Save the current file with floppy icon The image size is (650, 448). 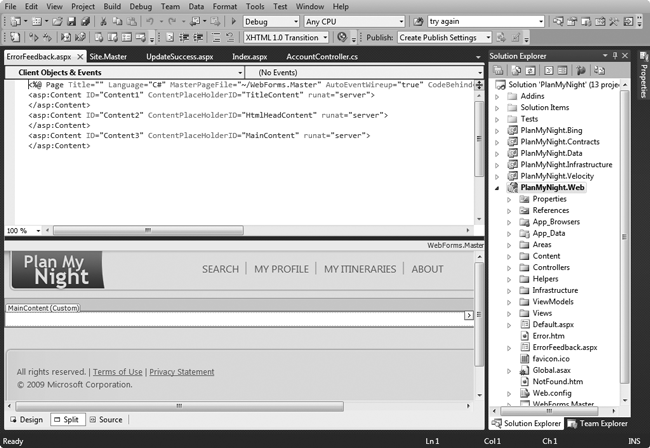(71, 22)
